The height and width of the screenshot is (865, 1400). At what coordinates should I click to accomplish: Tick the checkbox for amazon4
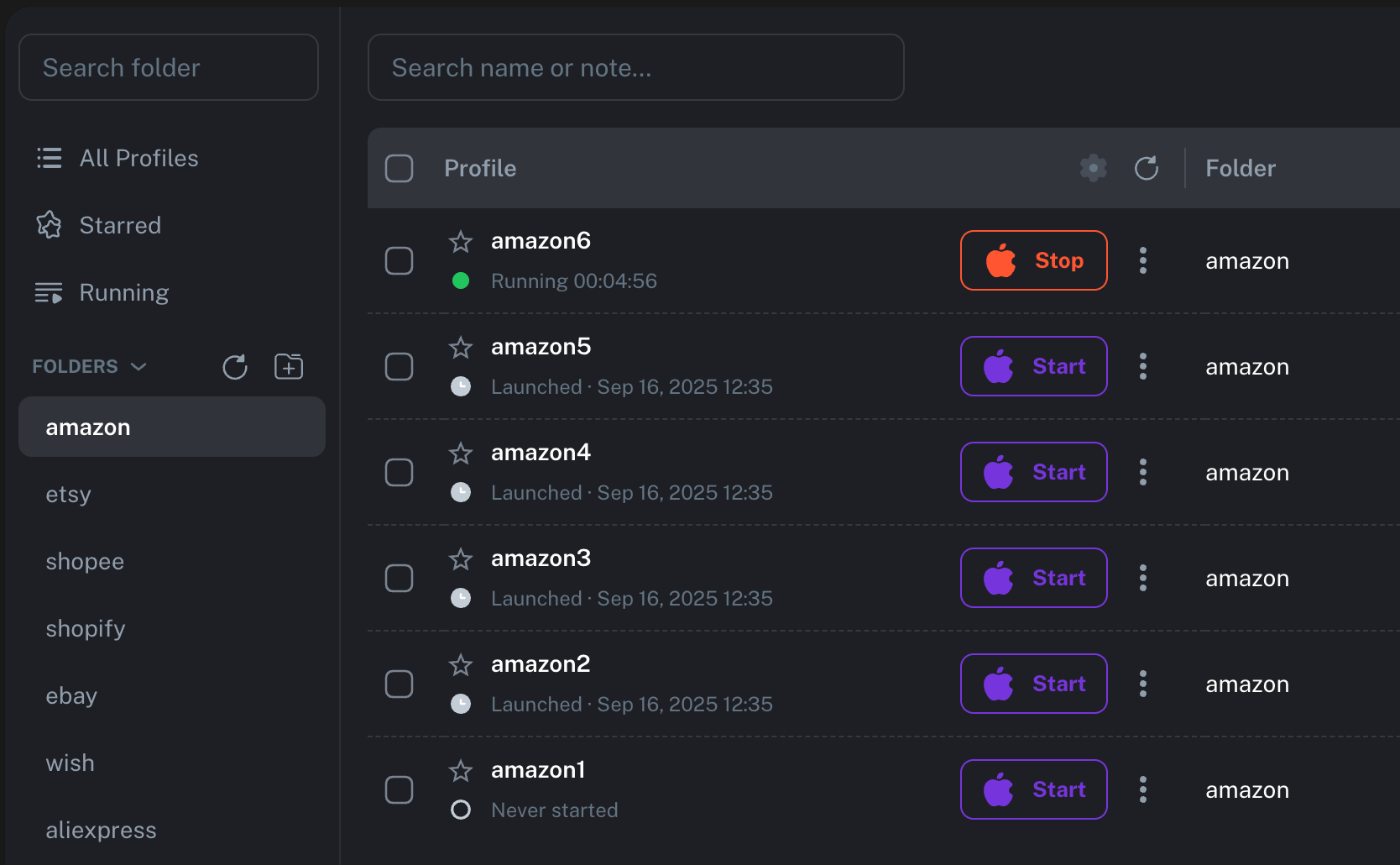pyautogui.click(x=399, y=472)
